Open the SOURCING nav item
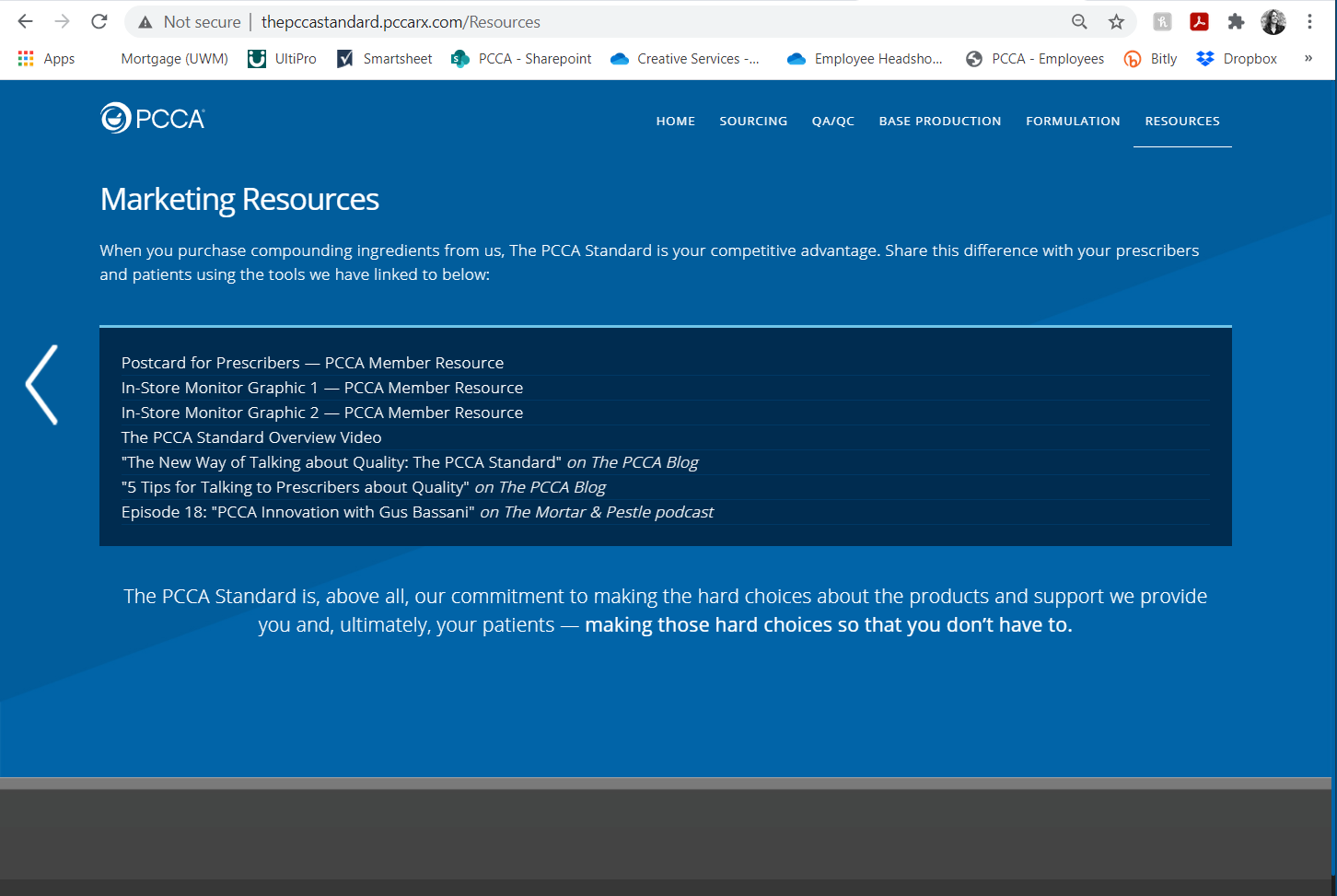This screenshot has width=1337, height=896. 753,121
